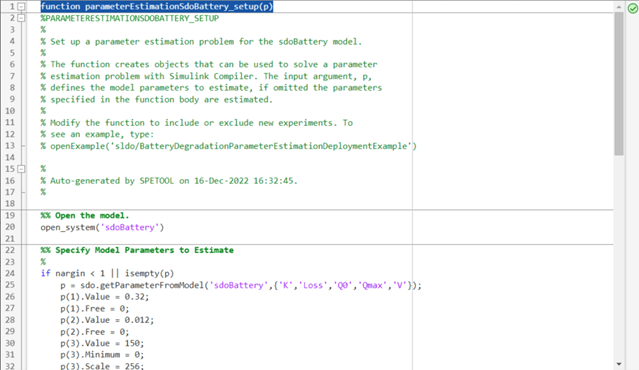Viewport: 639px width, 370px height.
Task: Click the 'Set up a parameter estimation problem' comment
Action: click(201, 42)
